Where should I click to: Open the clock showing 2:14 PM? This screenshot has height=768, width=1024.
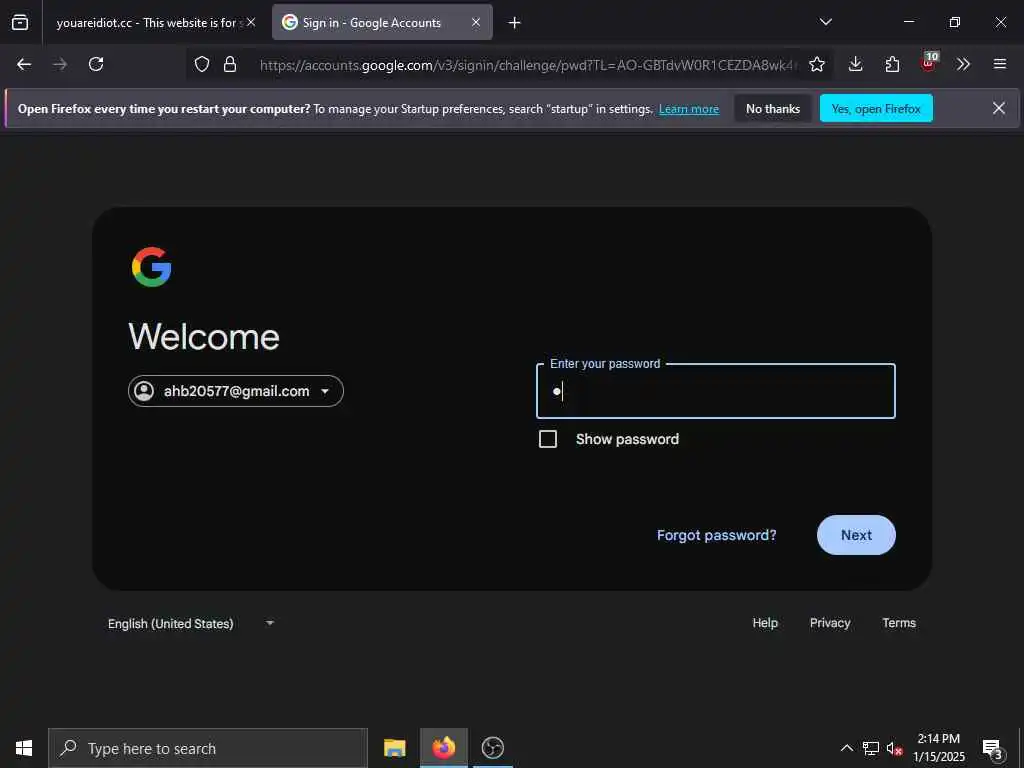click(938, 748)
